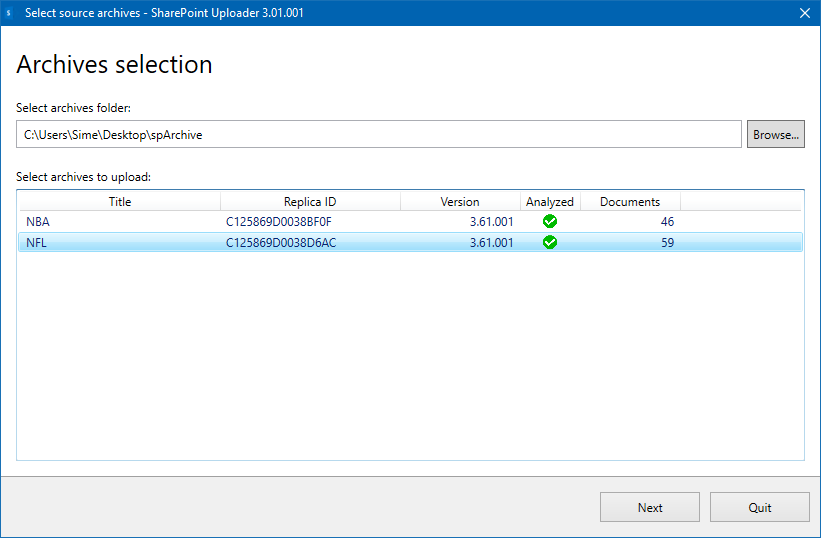
Task: Close the SharePoint Uploader window
Action: [804, 13]
